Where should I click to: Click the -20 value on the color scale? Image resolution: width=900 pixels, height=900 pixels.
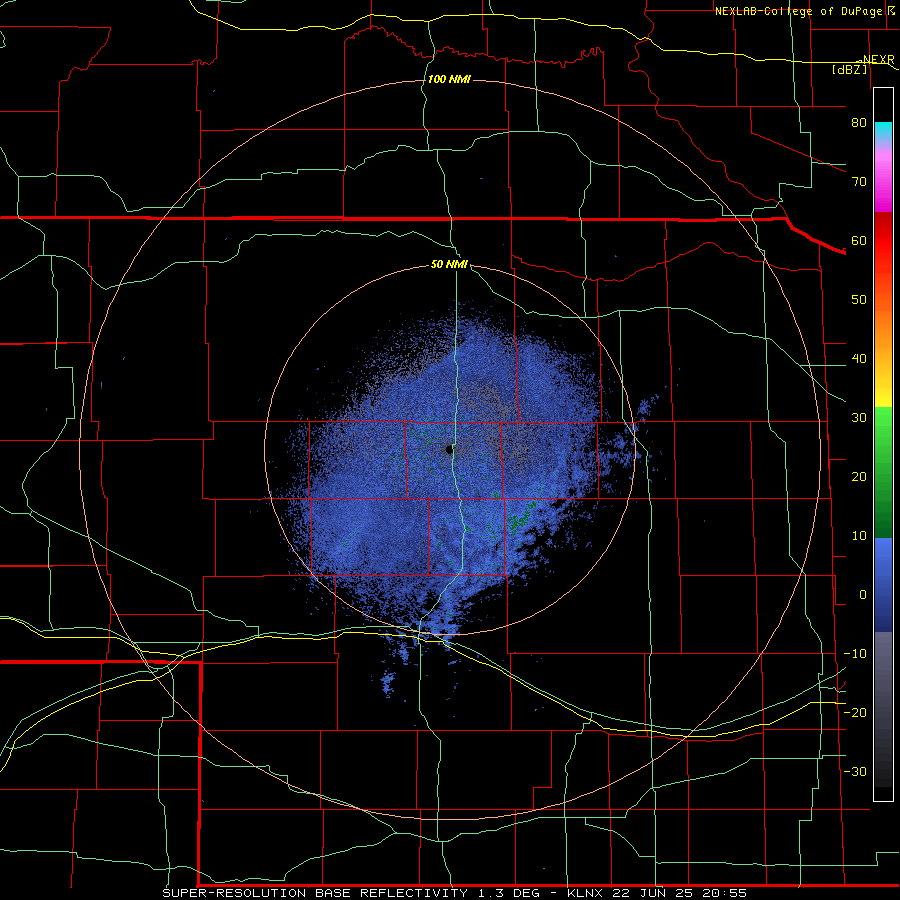(x=855, y=712)
